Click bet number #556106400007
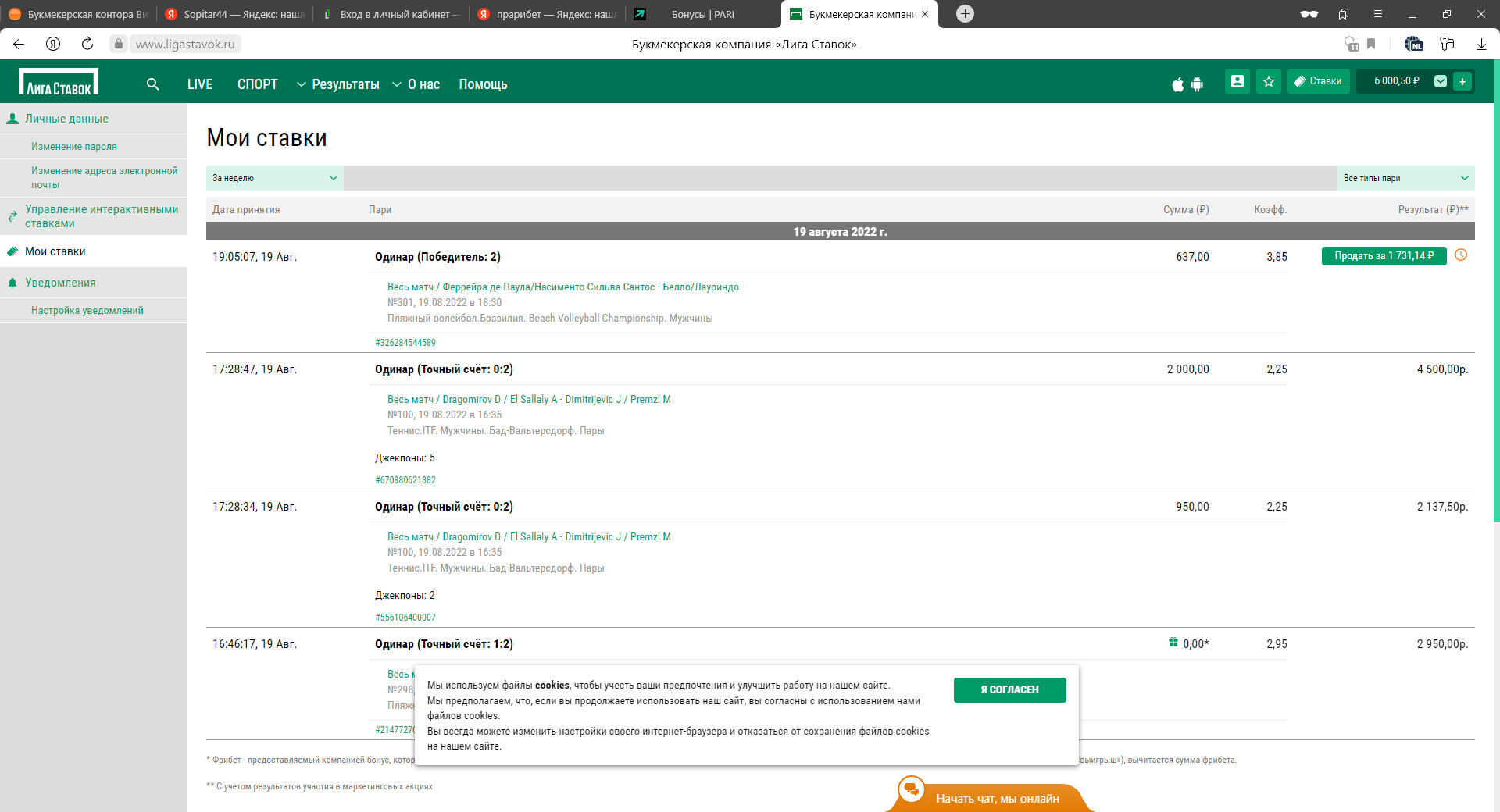The width and height of the screenshot is (1500, 812). pyautogui.click(x=405, y=618)
